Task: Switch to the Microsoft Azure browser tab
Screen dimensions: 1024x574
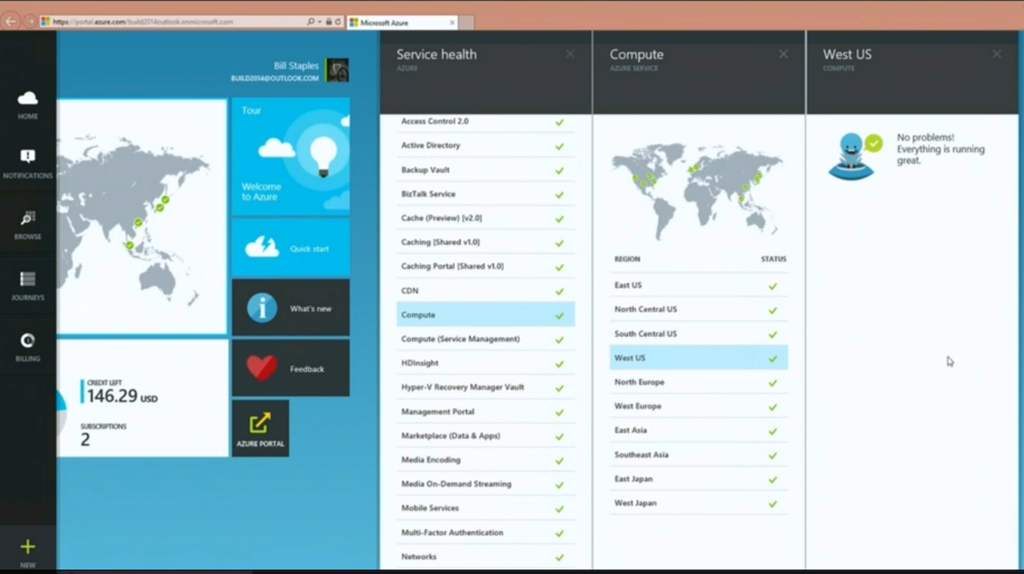Action: point(402,22)
